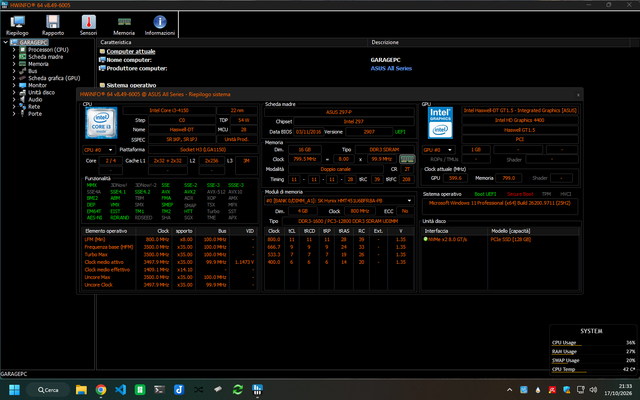Click the Produttore computer row icon

pyautogui.click(x=102, y=68)
